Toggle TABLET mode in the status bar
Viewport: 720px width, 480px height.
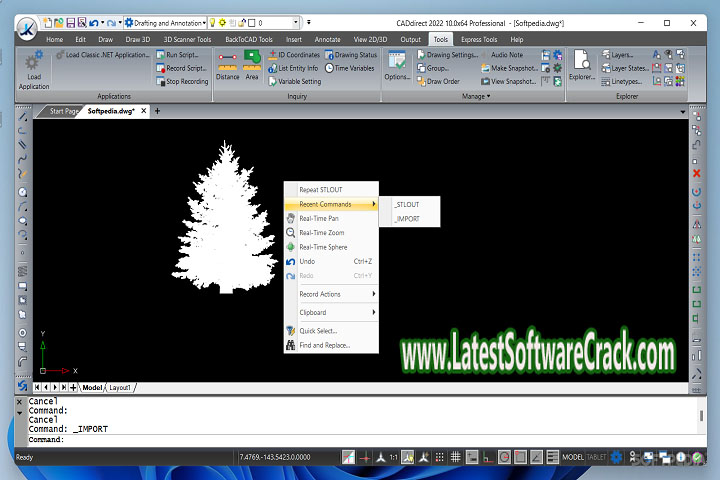point(597,457)
